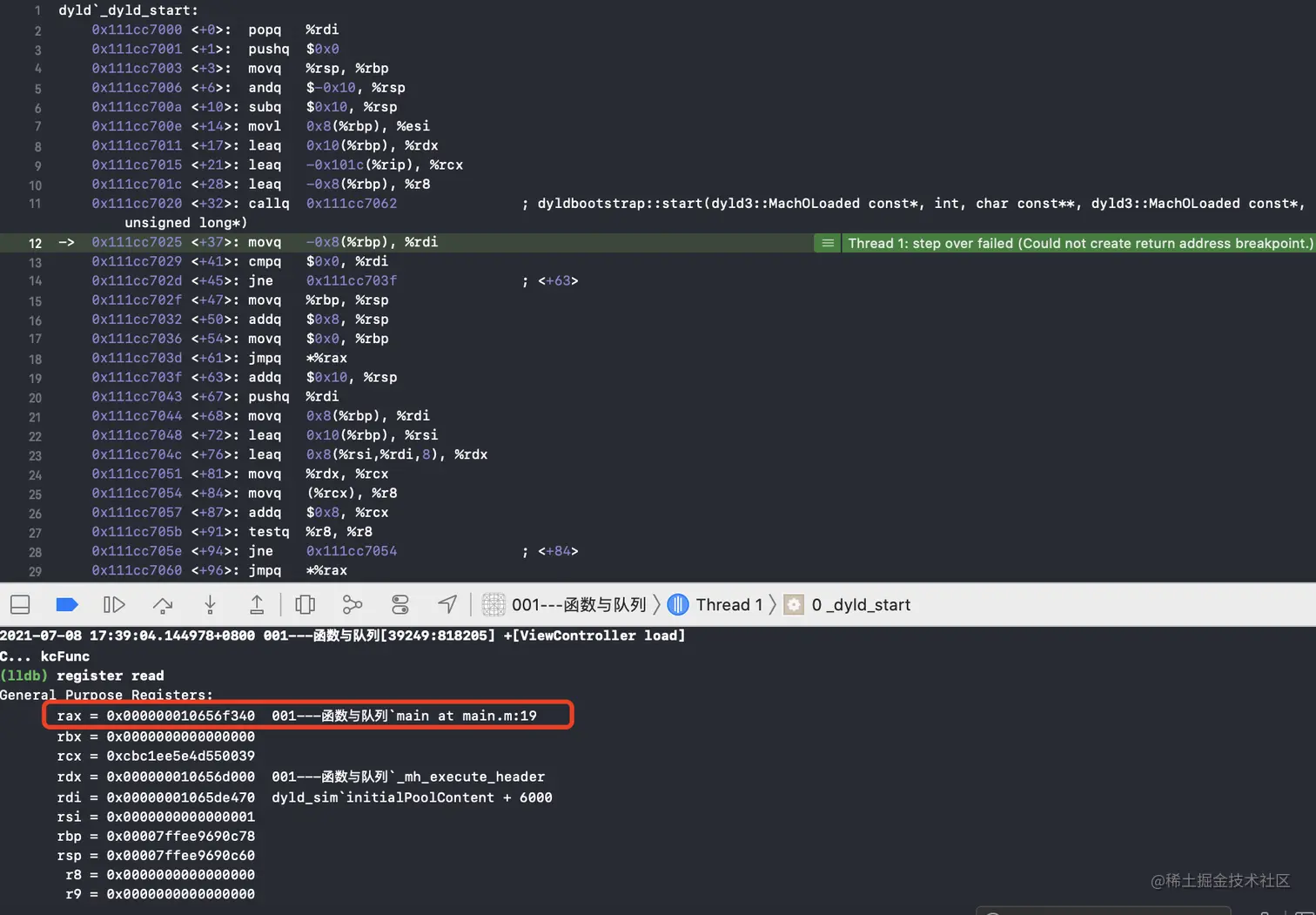Toggle breakpoints activation
This screenshot has height=915, width=1316.
click(x=67, y=604)
